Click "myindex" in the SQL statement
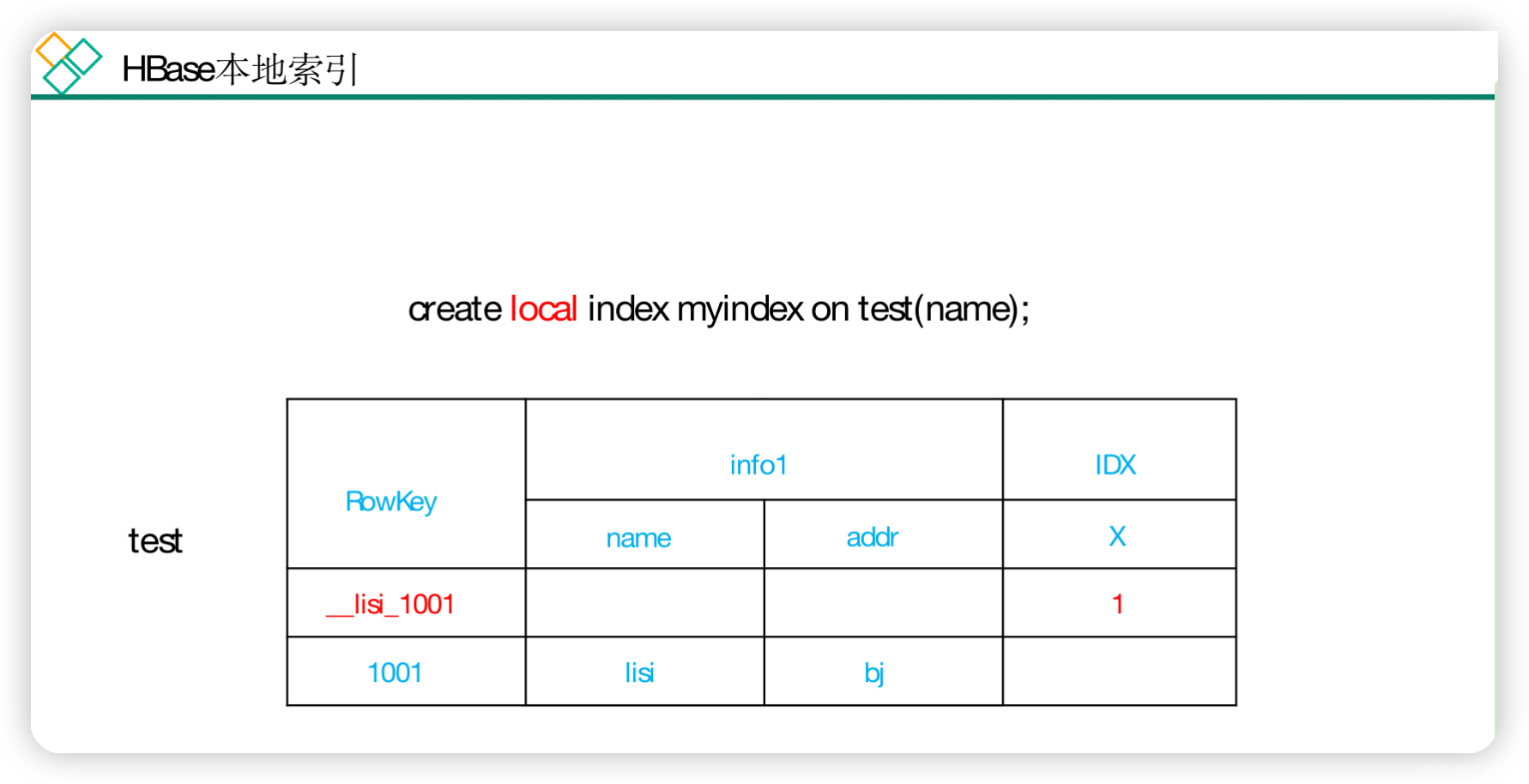Screen dimensions: 1529x784 (x=740, y=311)
